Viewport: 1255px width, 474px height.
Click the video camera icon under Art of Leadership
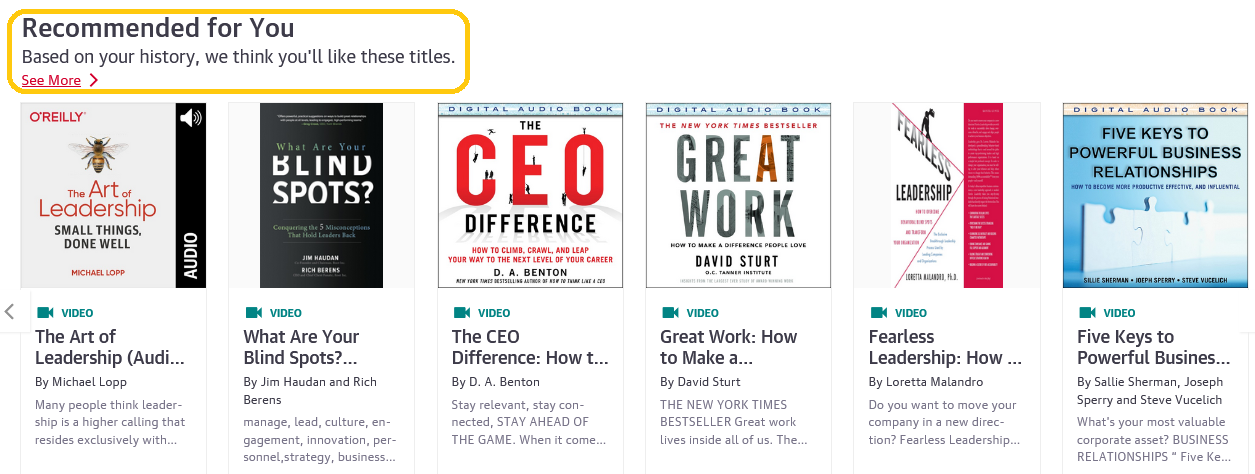coord(45,313)
